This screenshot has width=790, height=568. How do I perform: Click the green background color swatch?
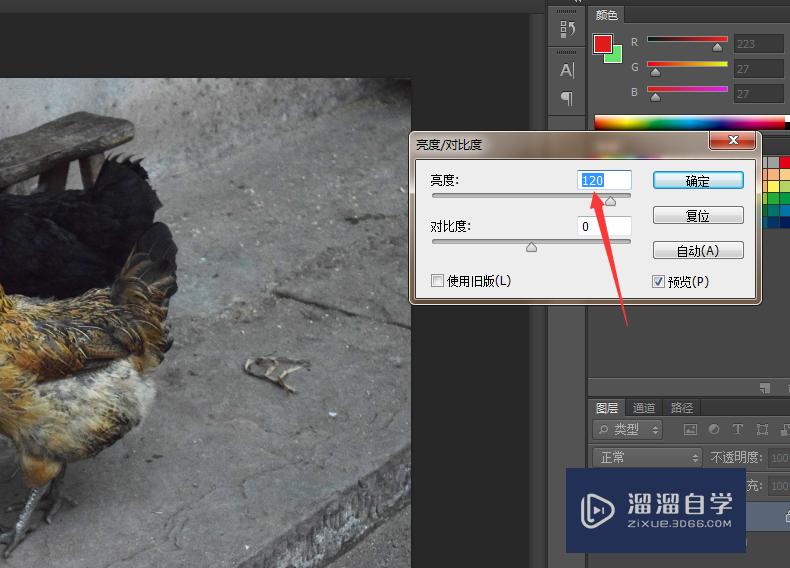617,56
